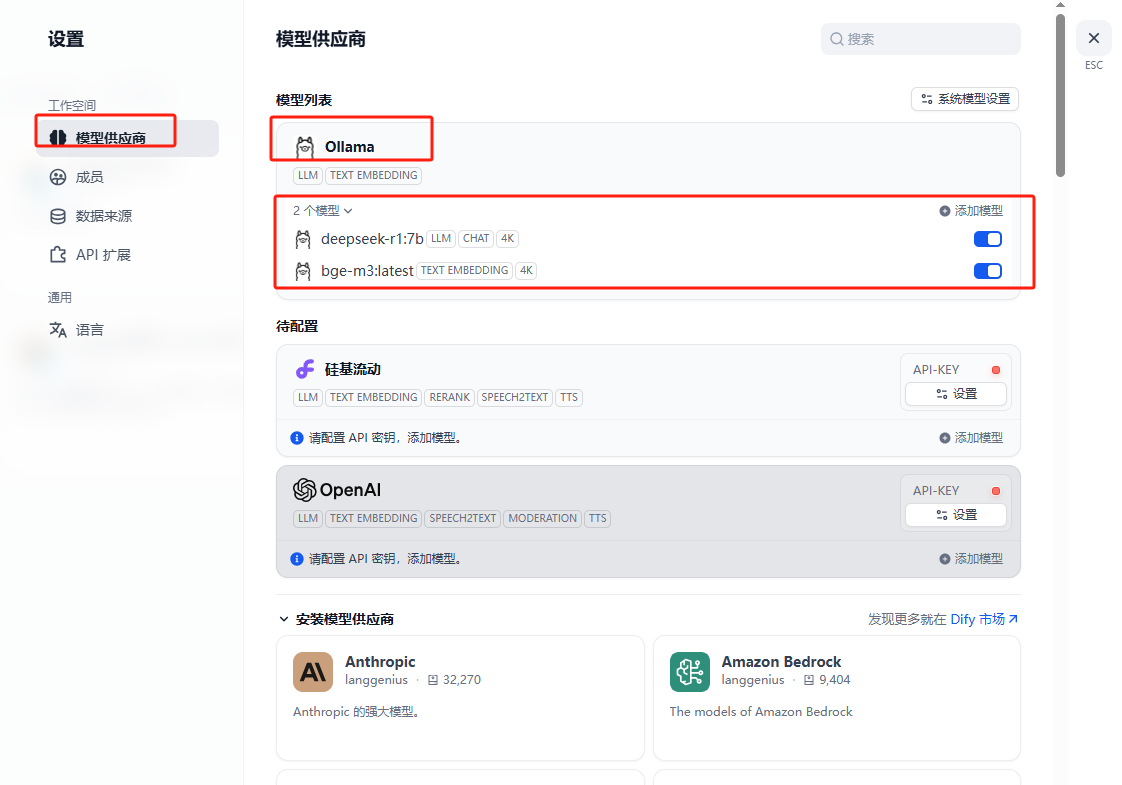Click the Amazon Bedrock logo
The image size is (1122, 785).
(x=690, y=672)
